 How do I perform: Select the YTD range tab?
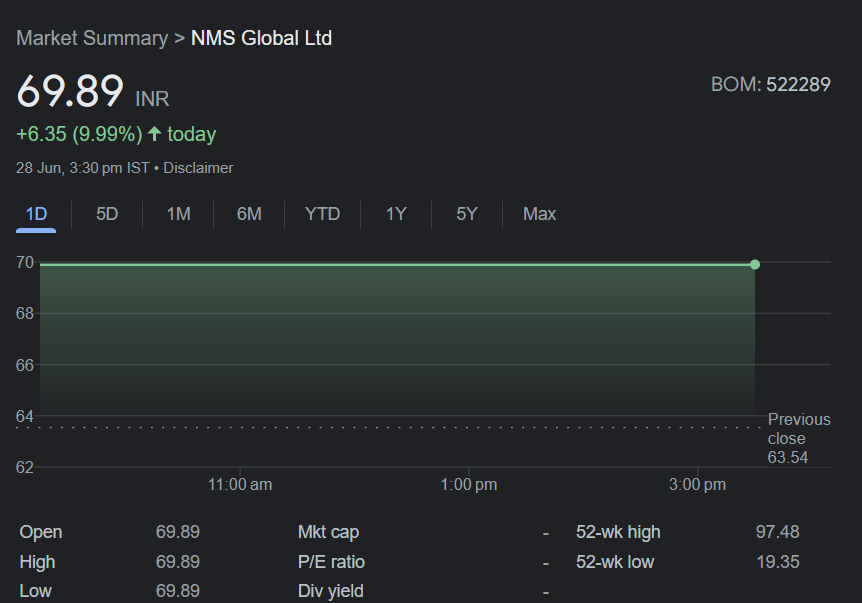point(323,214)
